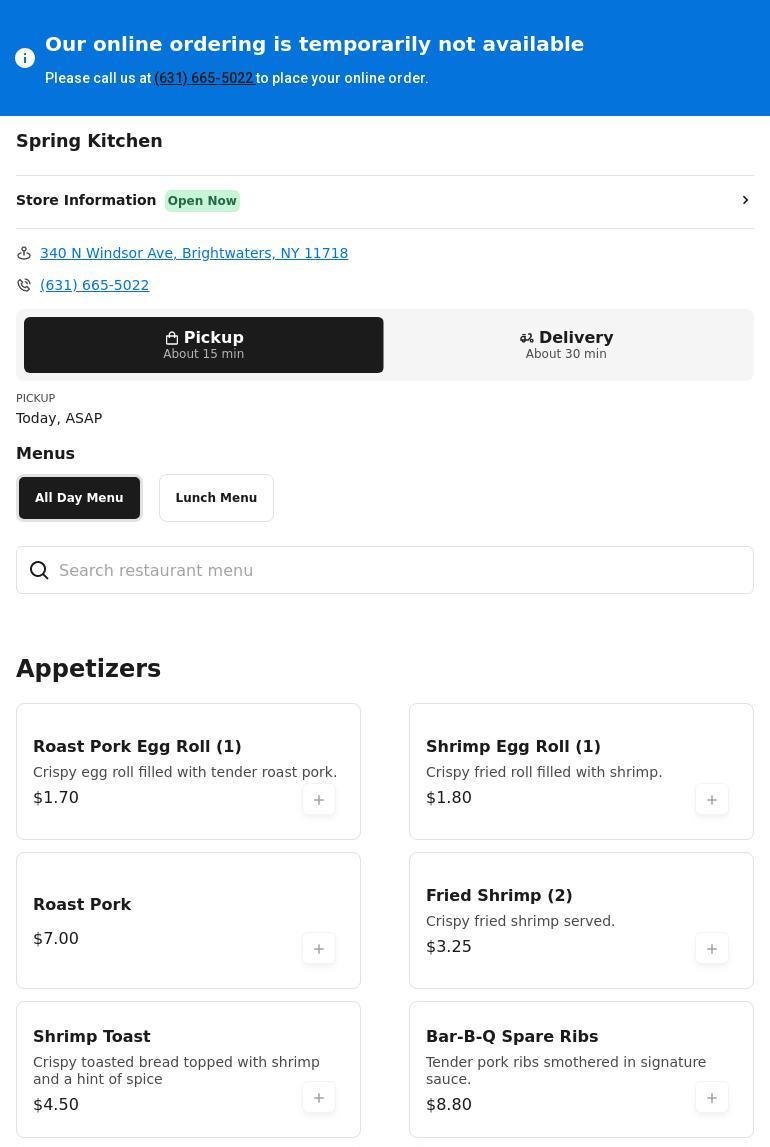
Task: Select the All Day Menu tab
Action: 79,498
